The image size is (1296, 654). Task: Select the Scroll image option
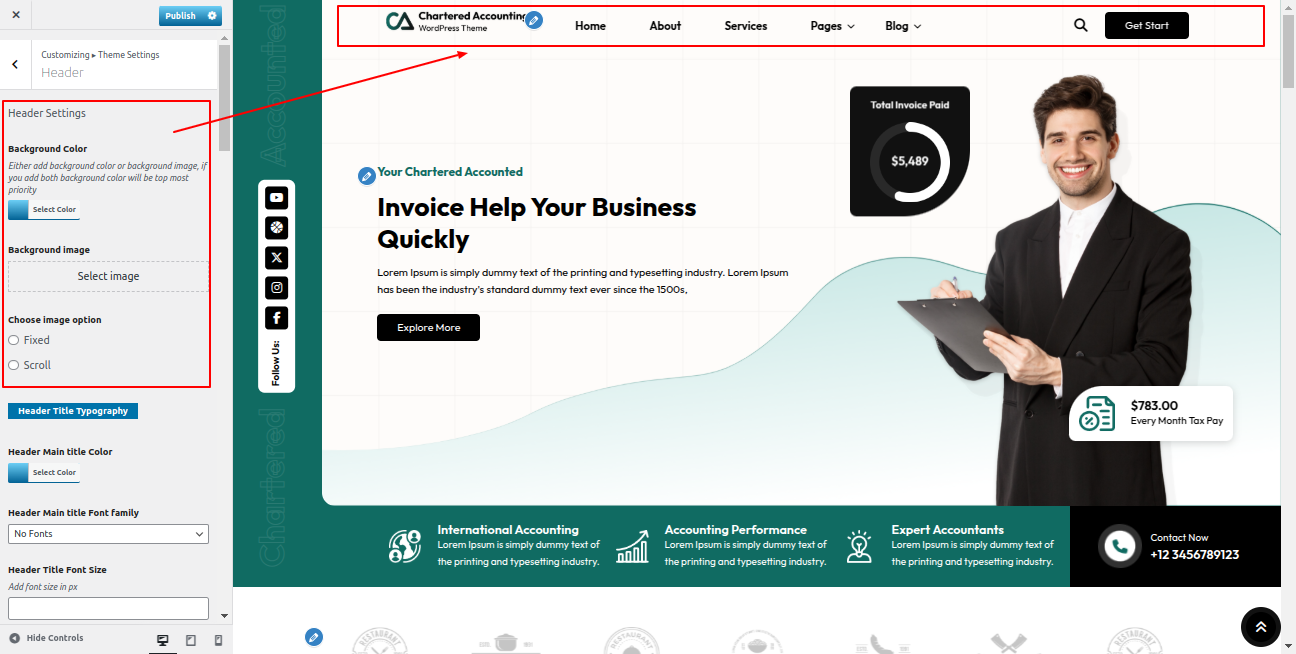pos(14,366)
